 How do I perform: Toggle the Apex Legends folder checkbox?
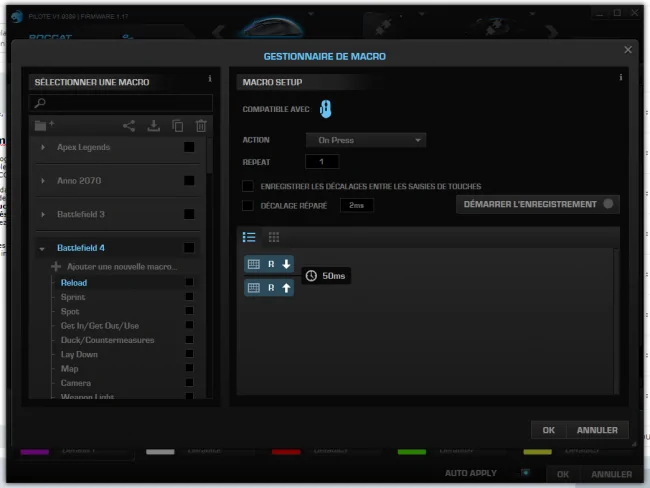[189, 147]
